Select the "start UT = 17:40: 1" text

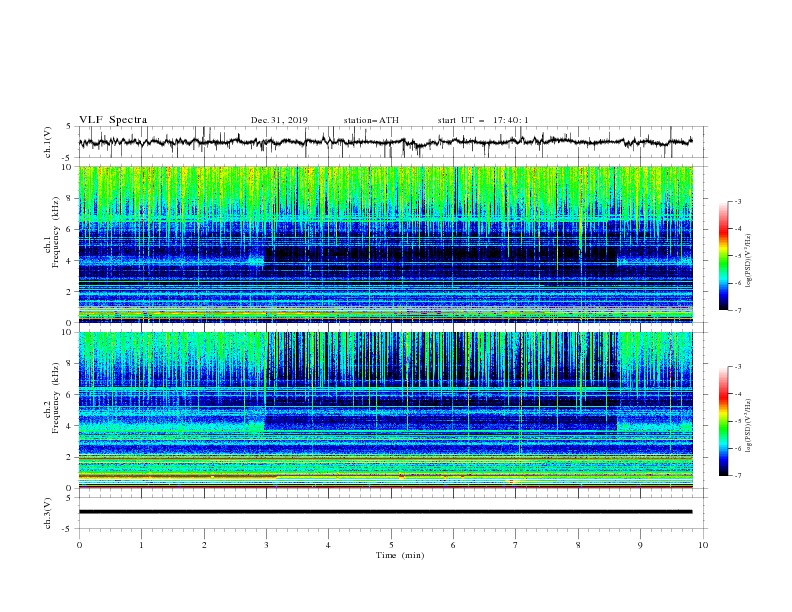coord(483,120)
